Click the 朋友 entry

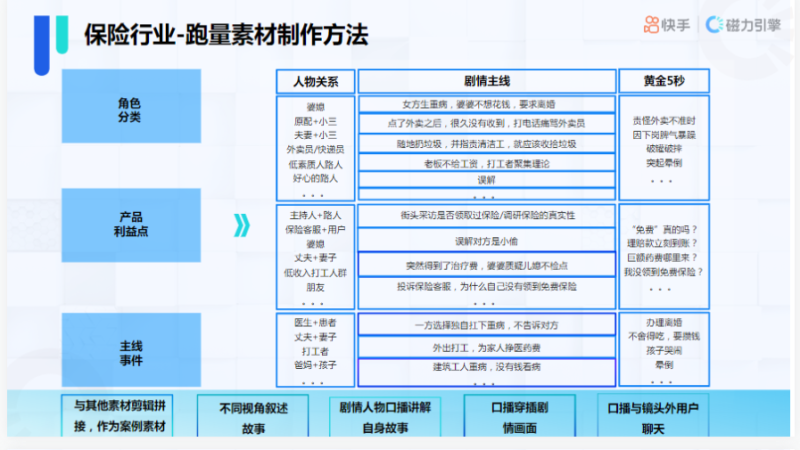315,288
